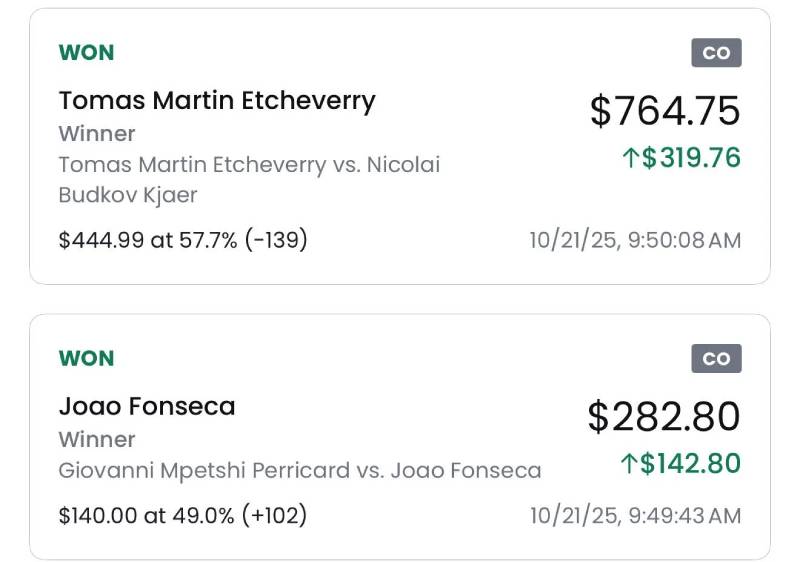Viewport: 800px width, 562px height.
Task: Click Winner label under Tomas Martin Etcheverry
Action: (97, 133)
